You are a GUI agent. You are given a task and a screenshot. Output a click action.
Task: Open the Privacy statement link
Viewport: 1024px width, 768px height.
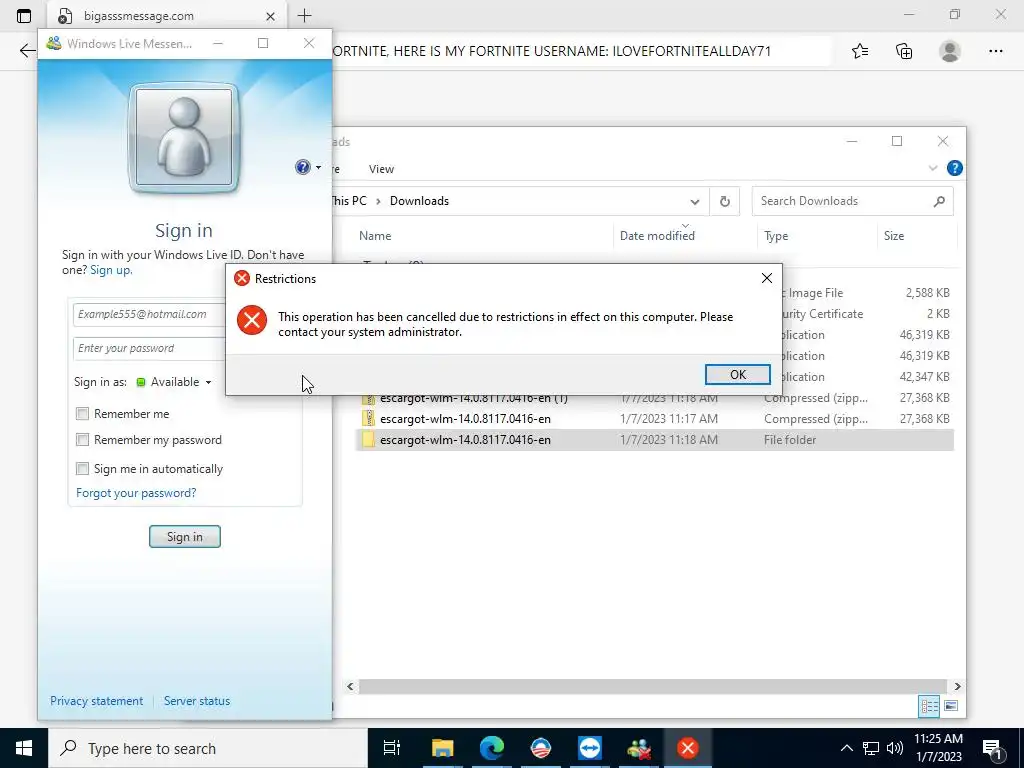pyautogui.click(x=97, y=701)
